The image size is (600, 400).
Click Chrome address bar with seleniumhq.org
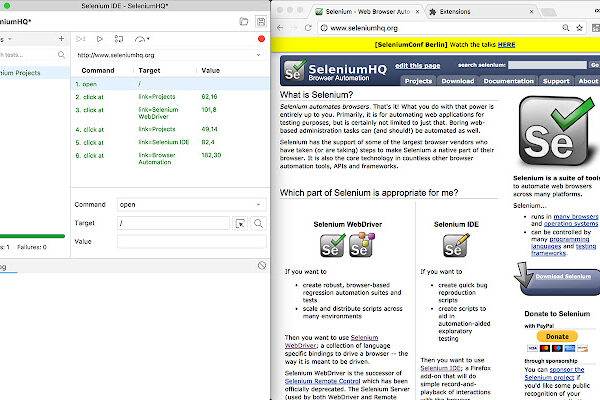438,28
